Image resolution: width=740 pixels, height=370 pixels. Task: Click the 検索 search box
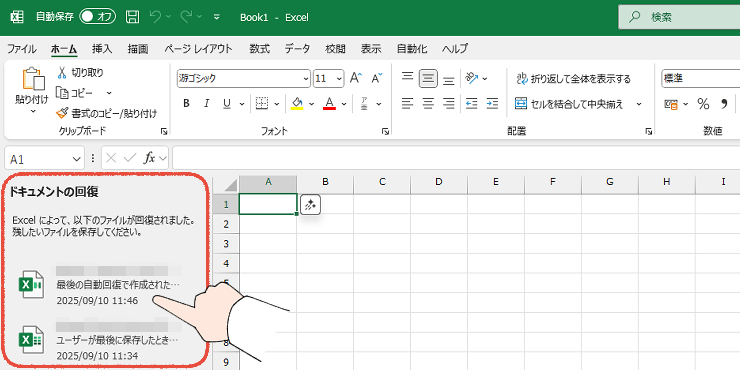pyautogui.click(x=680, y=17)
